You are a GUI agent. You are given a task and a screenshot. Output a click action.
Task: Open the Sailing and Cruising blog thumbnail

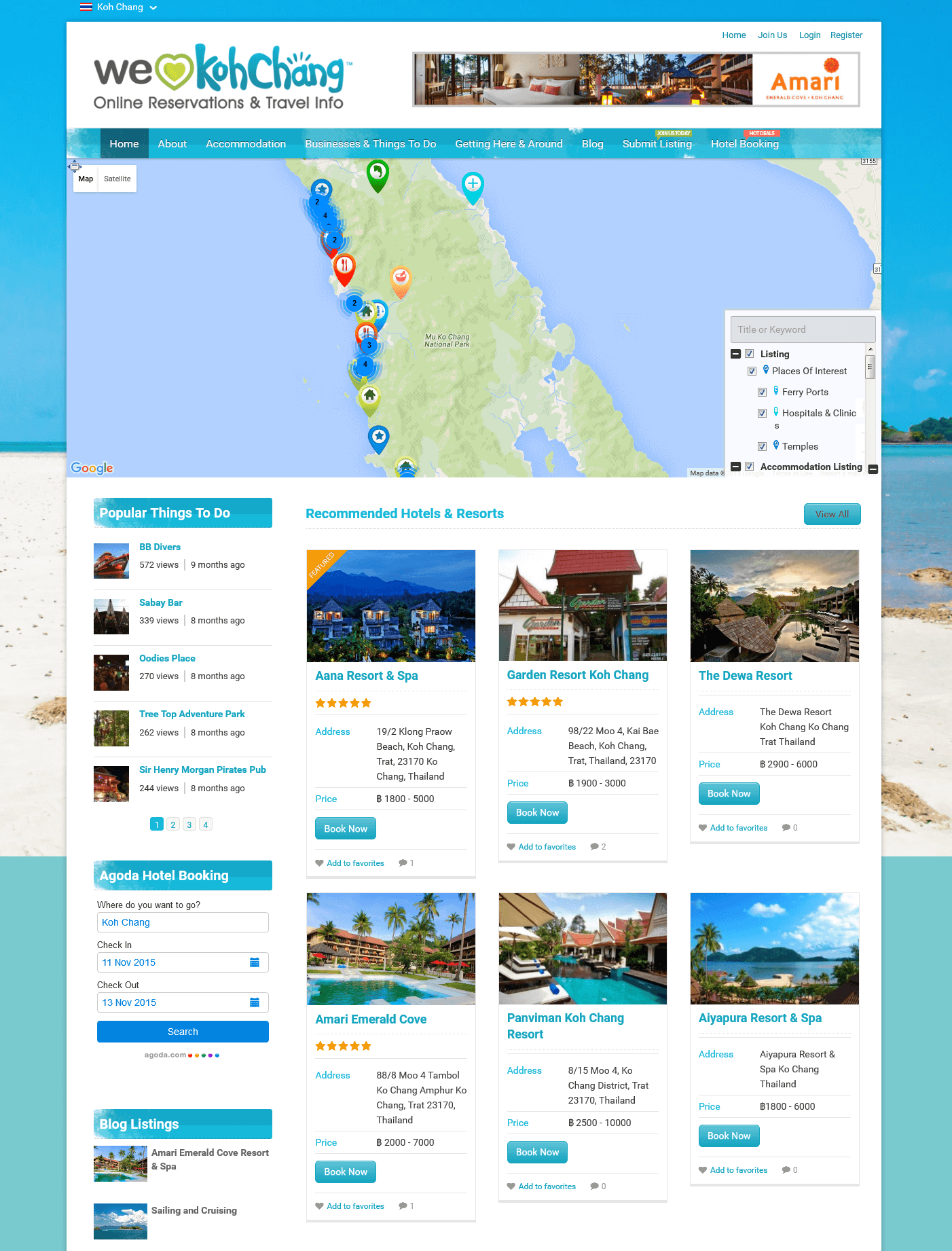point(120,1221)
